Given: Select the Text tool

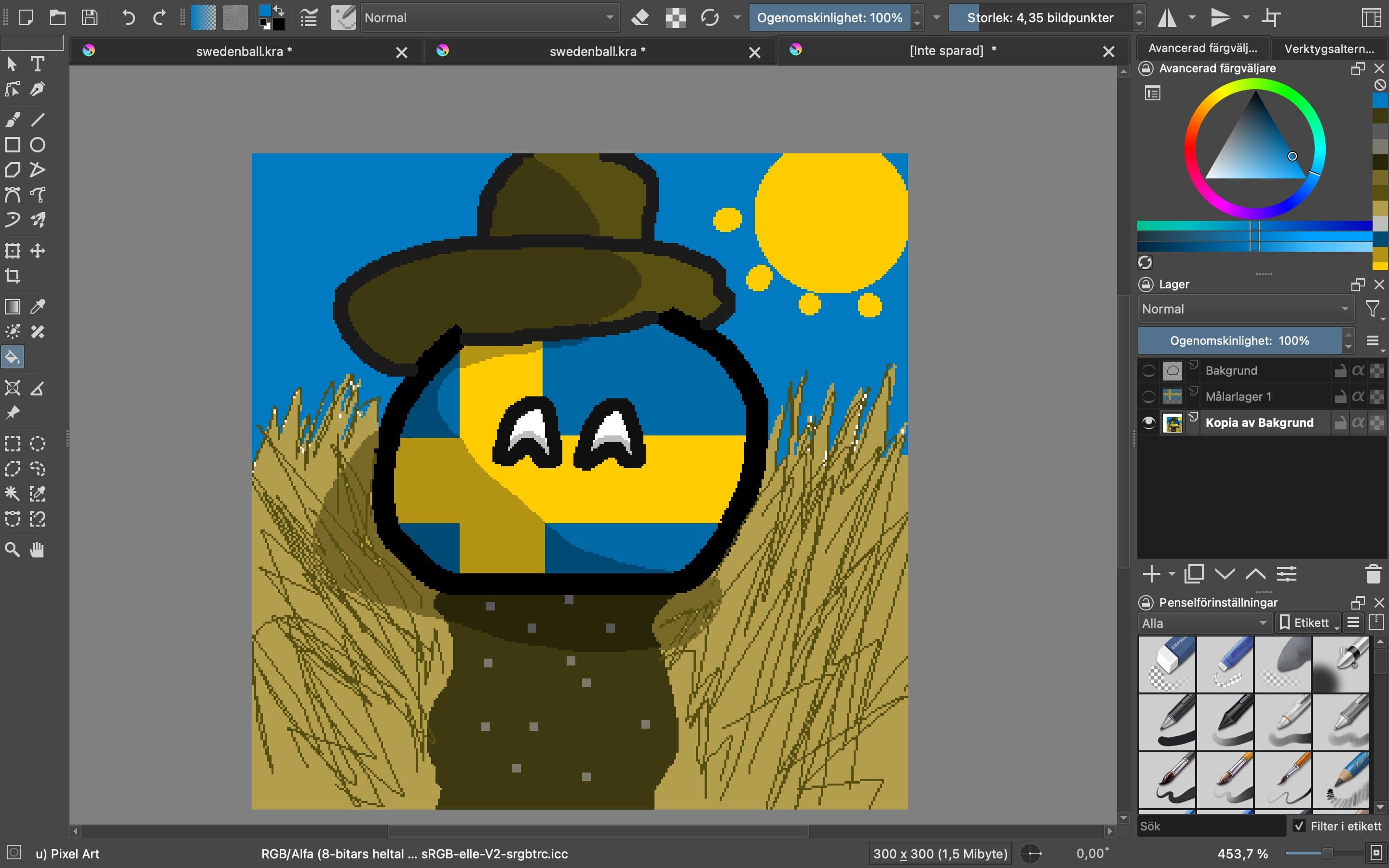Looking at the screenshot, I should [37, 64].
